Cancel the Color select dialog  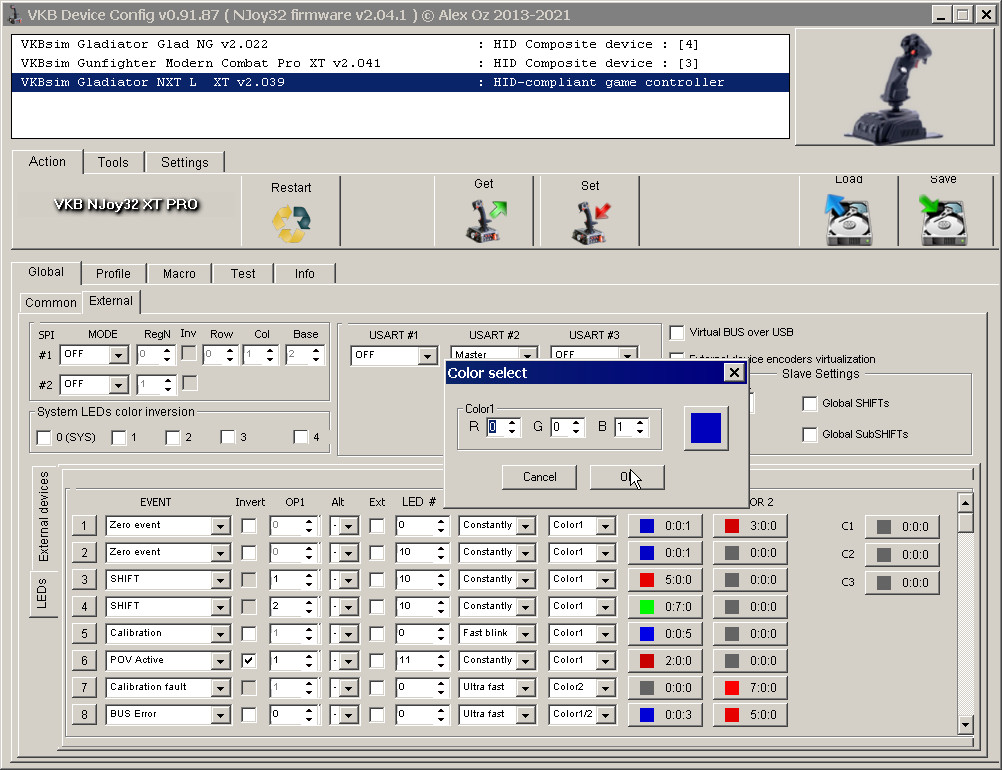tap(539, 477)
